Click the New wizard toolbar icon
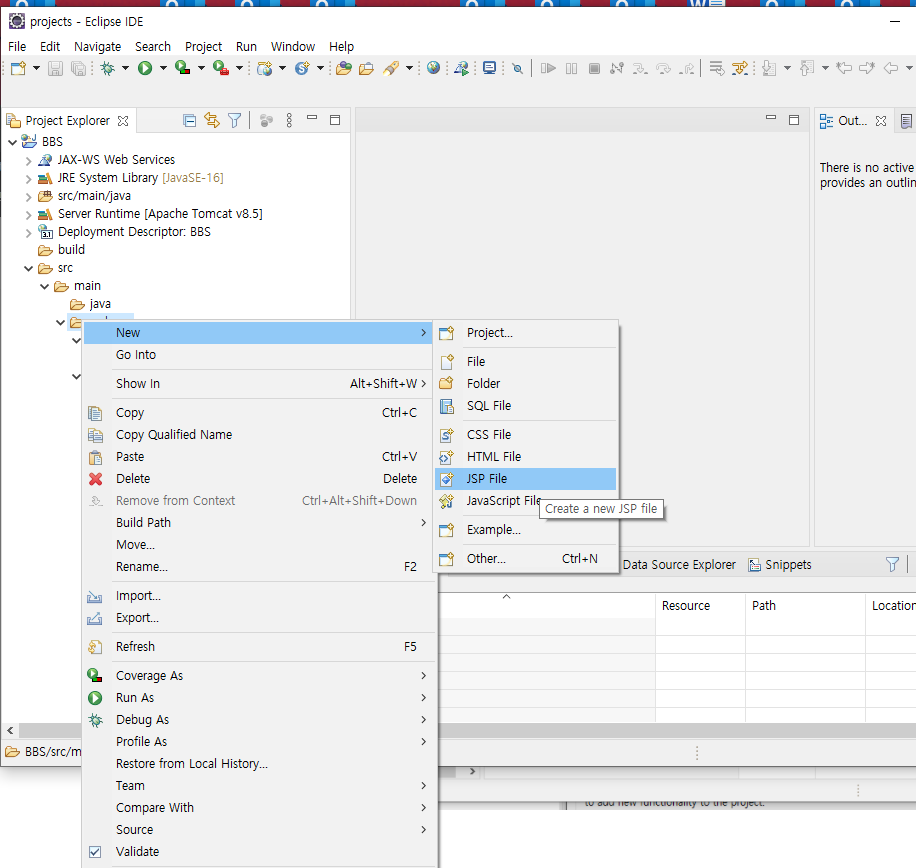 pos(18,68)
